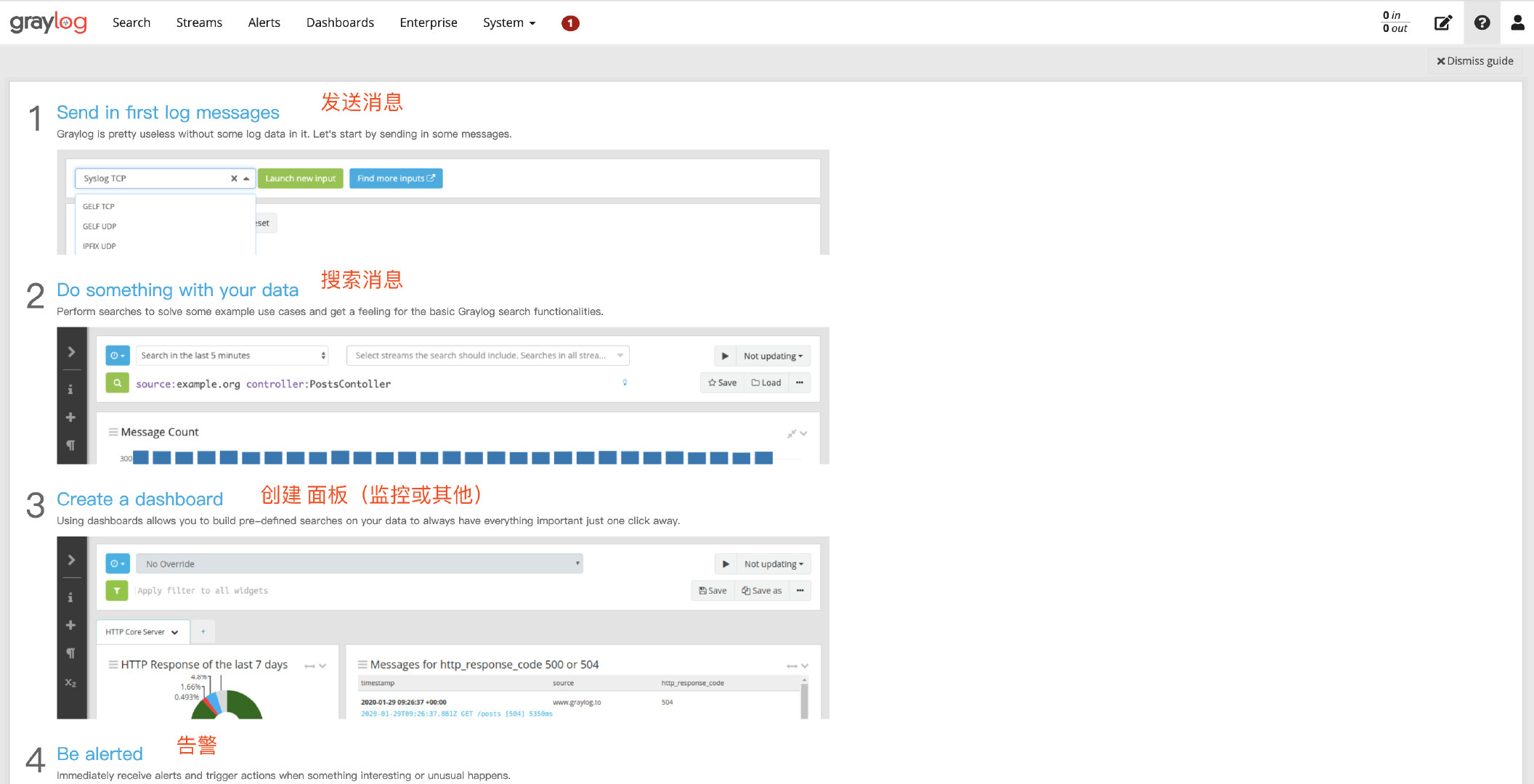This screenshot has height=784, width=1534.
Task: Click the sidebar add widget plus icon
Action: click(71, 417)
